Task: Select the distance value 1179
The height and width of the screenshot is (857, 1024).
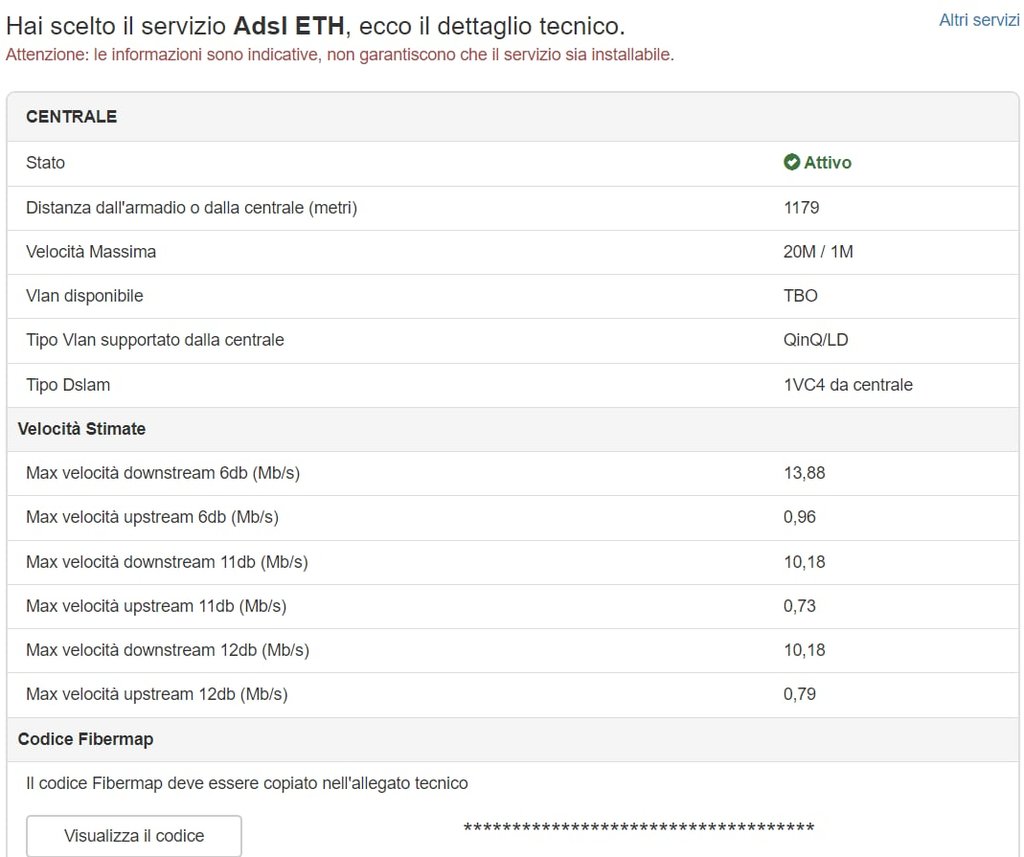Action: click(x=801, y=208)
